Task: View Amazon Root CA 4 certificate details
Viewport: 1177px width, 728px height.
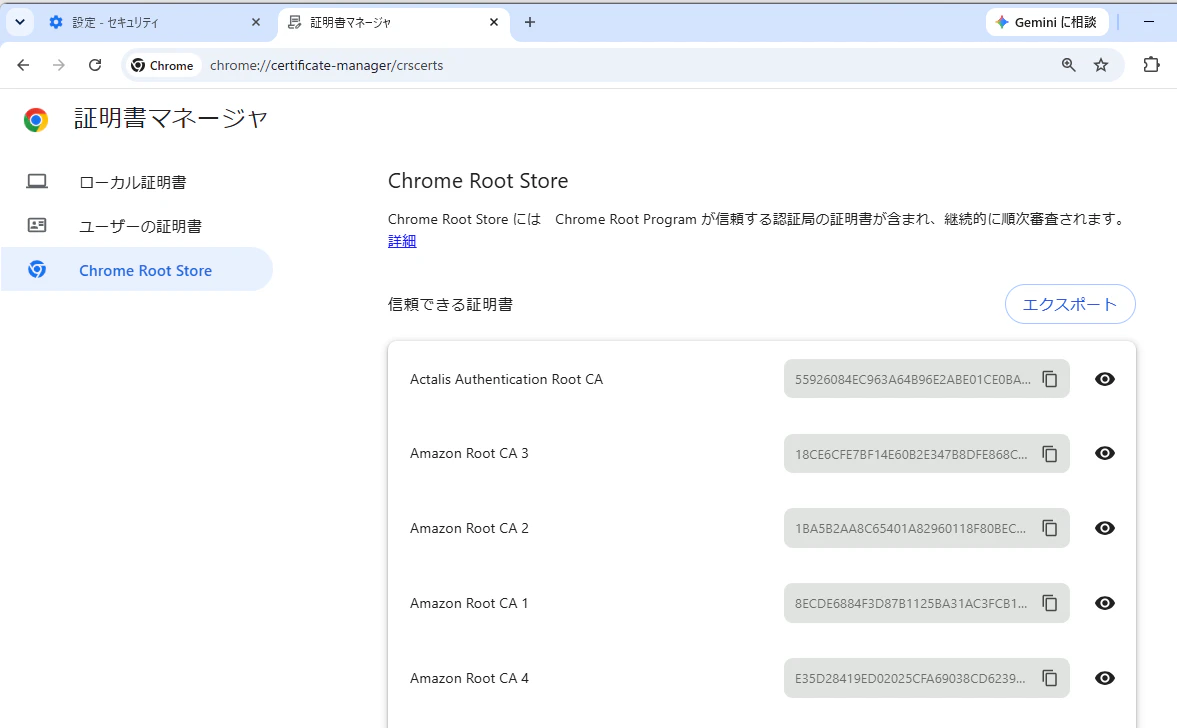Action: click(1104, 678)
